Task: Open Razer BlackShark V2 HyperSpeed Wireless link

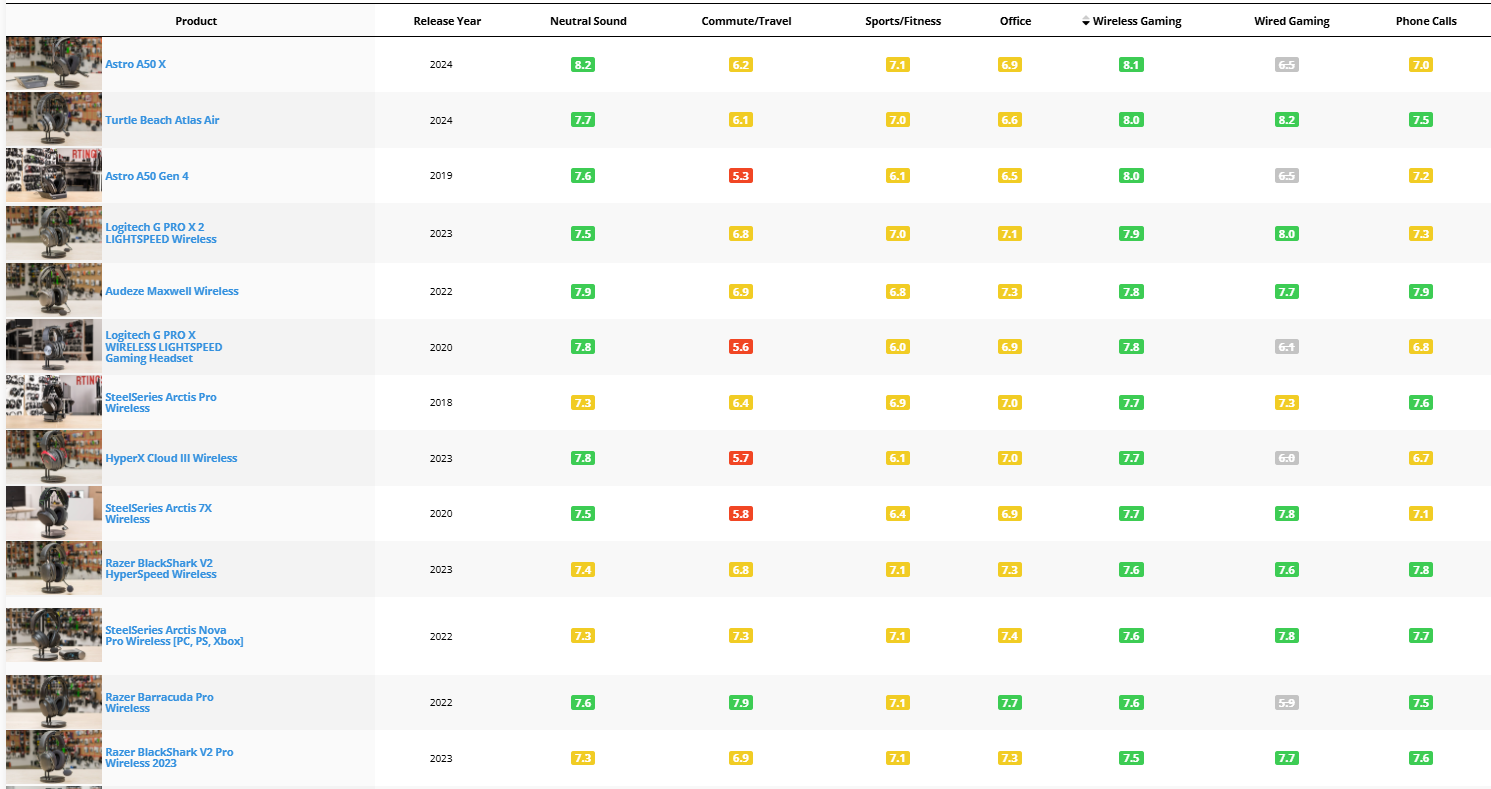Action: tap(160, 569)
